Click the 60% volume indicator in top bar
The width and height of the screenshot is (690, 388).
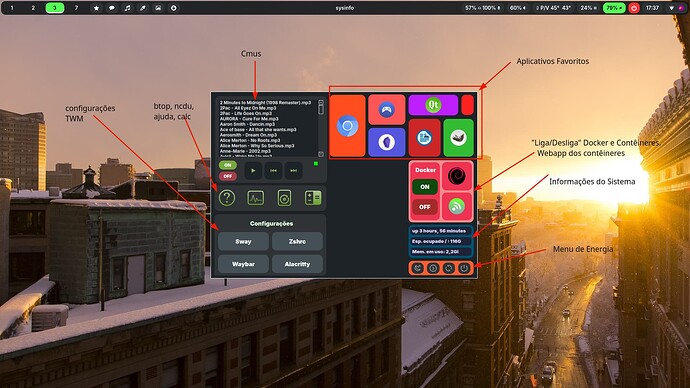tap(518, 8)
